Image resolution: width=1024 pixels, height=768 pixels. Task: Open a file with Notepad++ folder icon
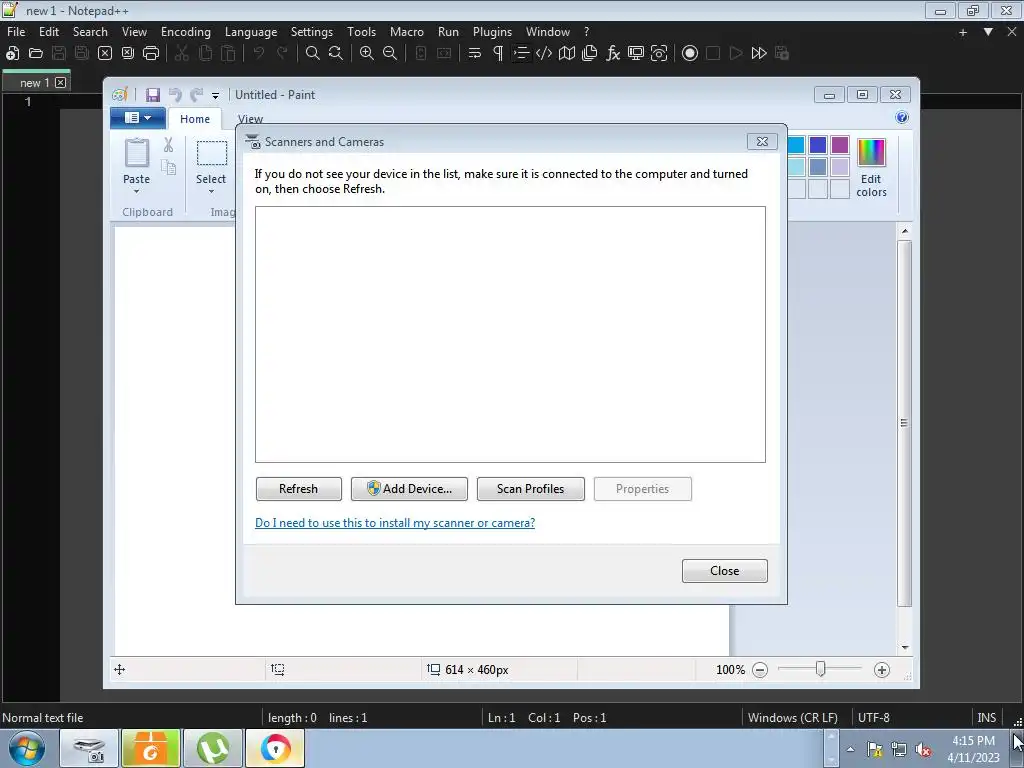click(36, 54)
